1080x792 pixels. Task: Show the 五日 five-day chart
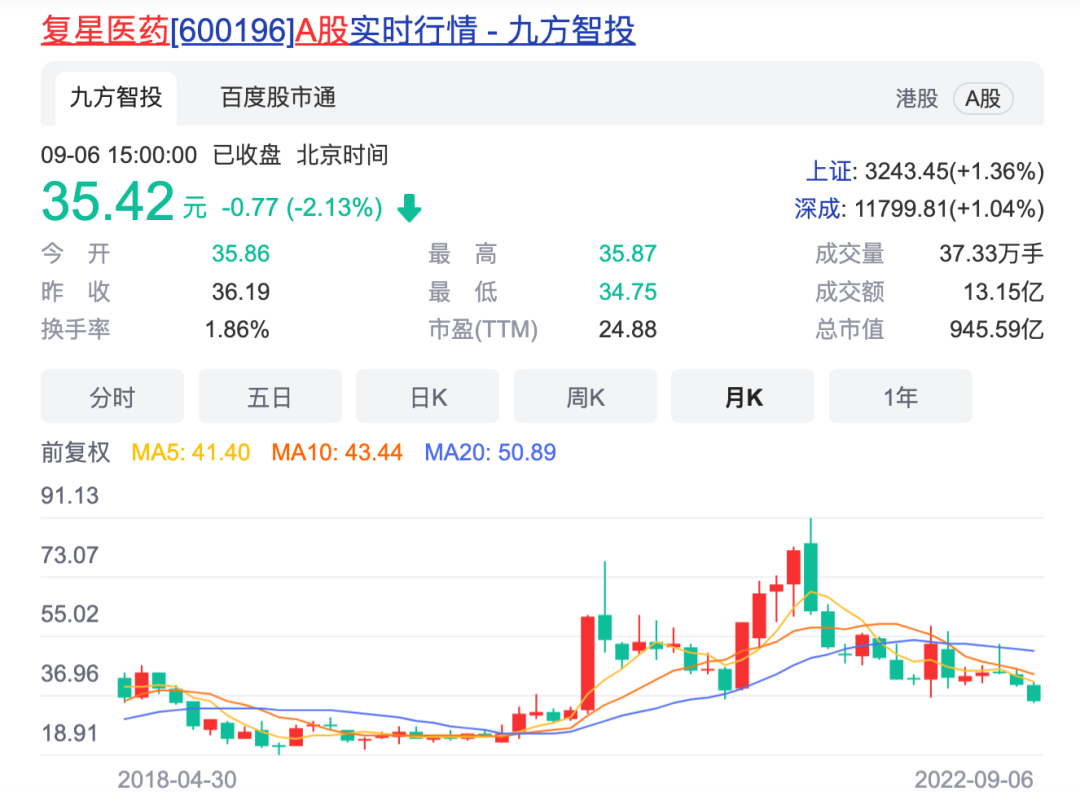click(x=270, y=397)
